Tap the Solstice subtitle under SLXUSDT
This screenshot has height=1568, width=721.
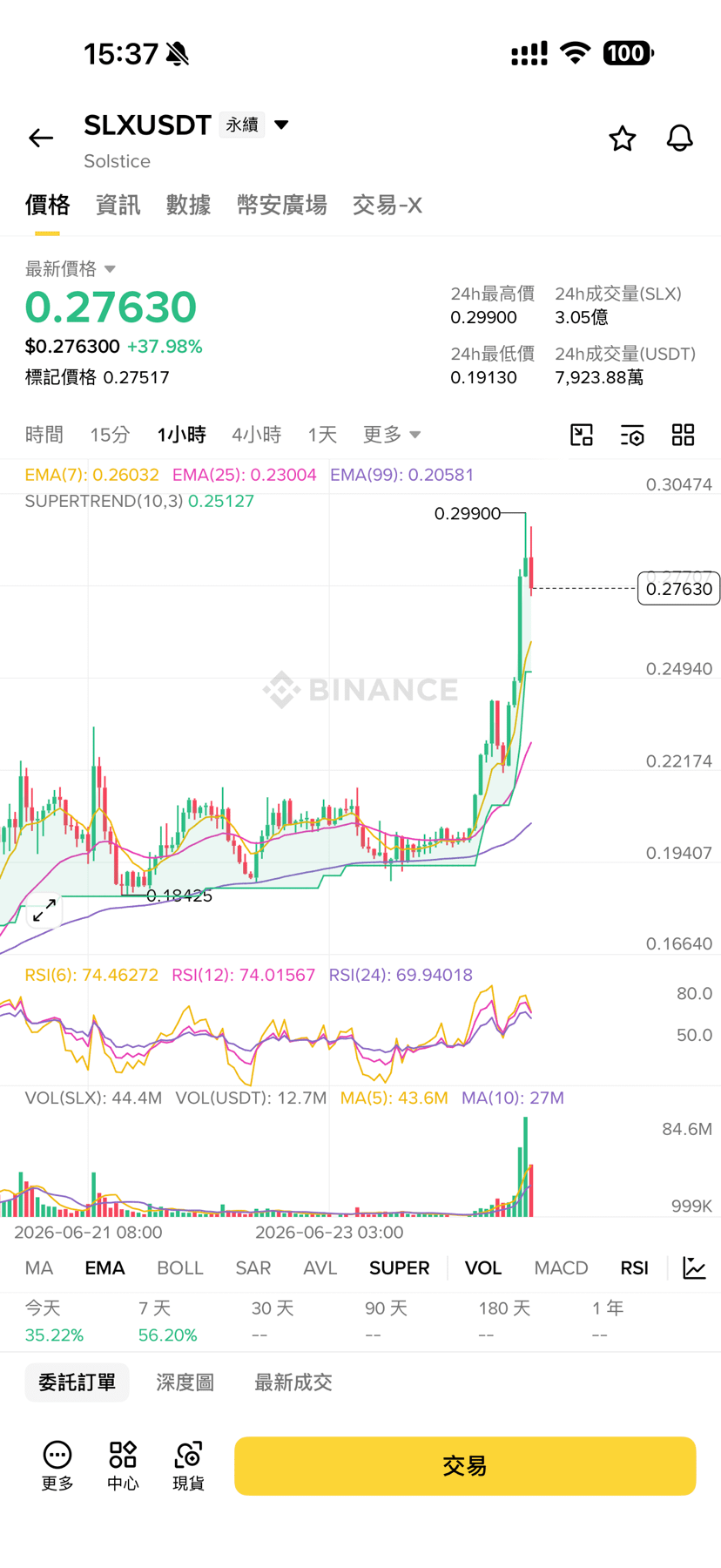(x=117, y=161)
